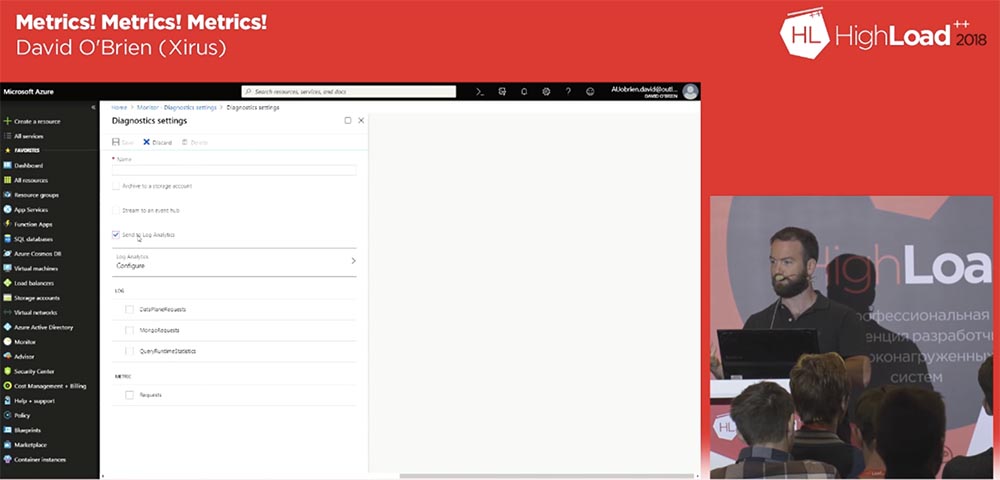
Task: Open Dashboard from the sidebar
Action: coord(28,165)
